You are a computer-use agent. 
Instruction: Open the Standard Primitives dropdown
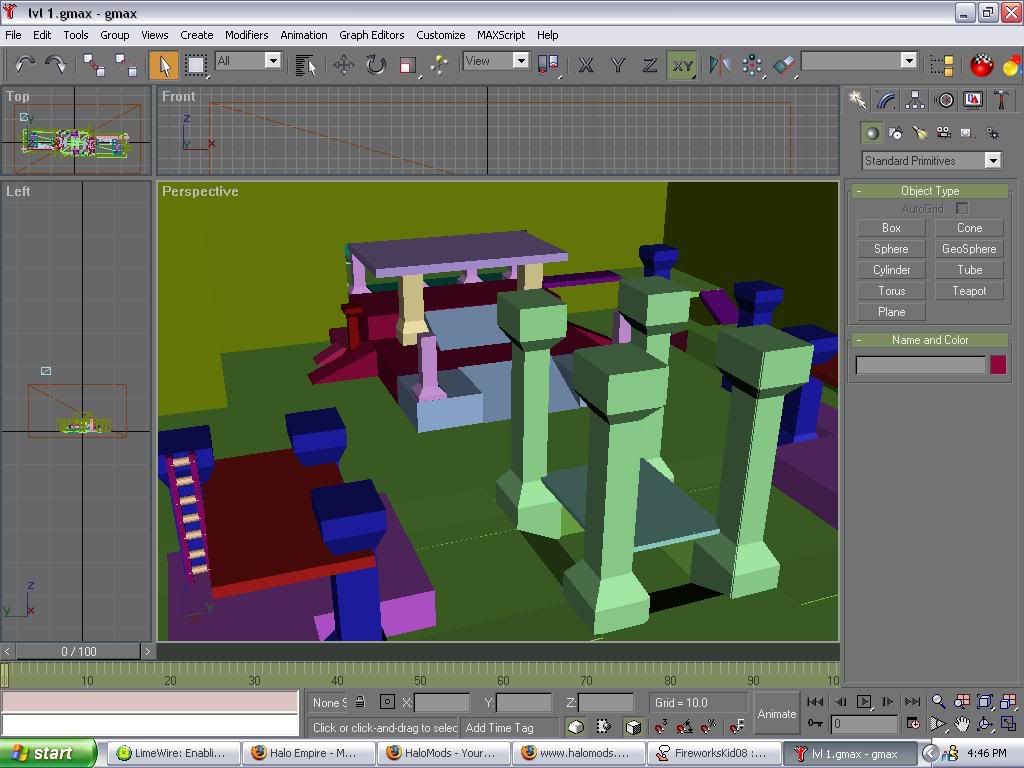(x=932, y=161)
